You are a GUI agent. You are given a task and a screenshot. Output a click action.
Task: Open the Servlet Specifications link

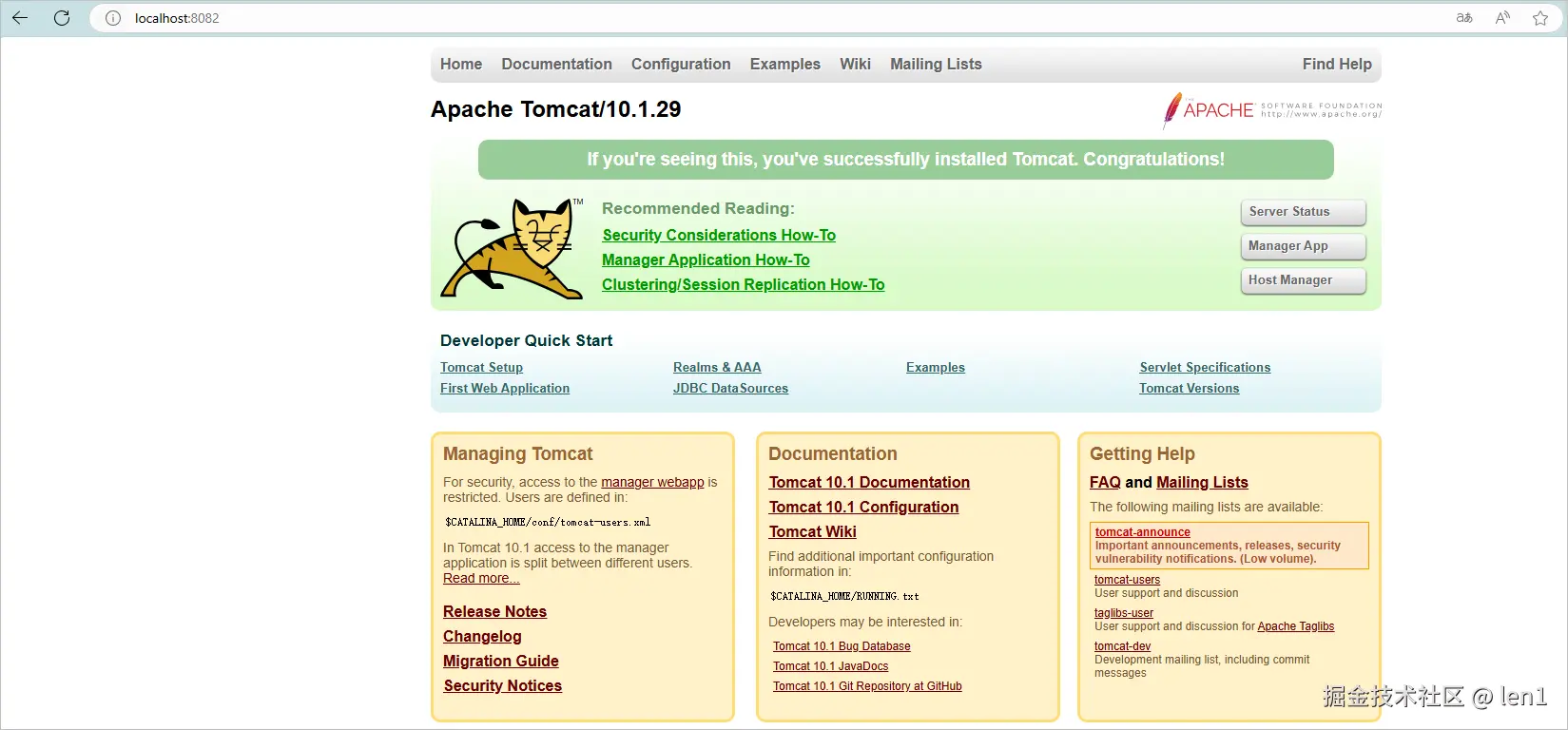pos(1205,367)
